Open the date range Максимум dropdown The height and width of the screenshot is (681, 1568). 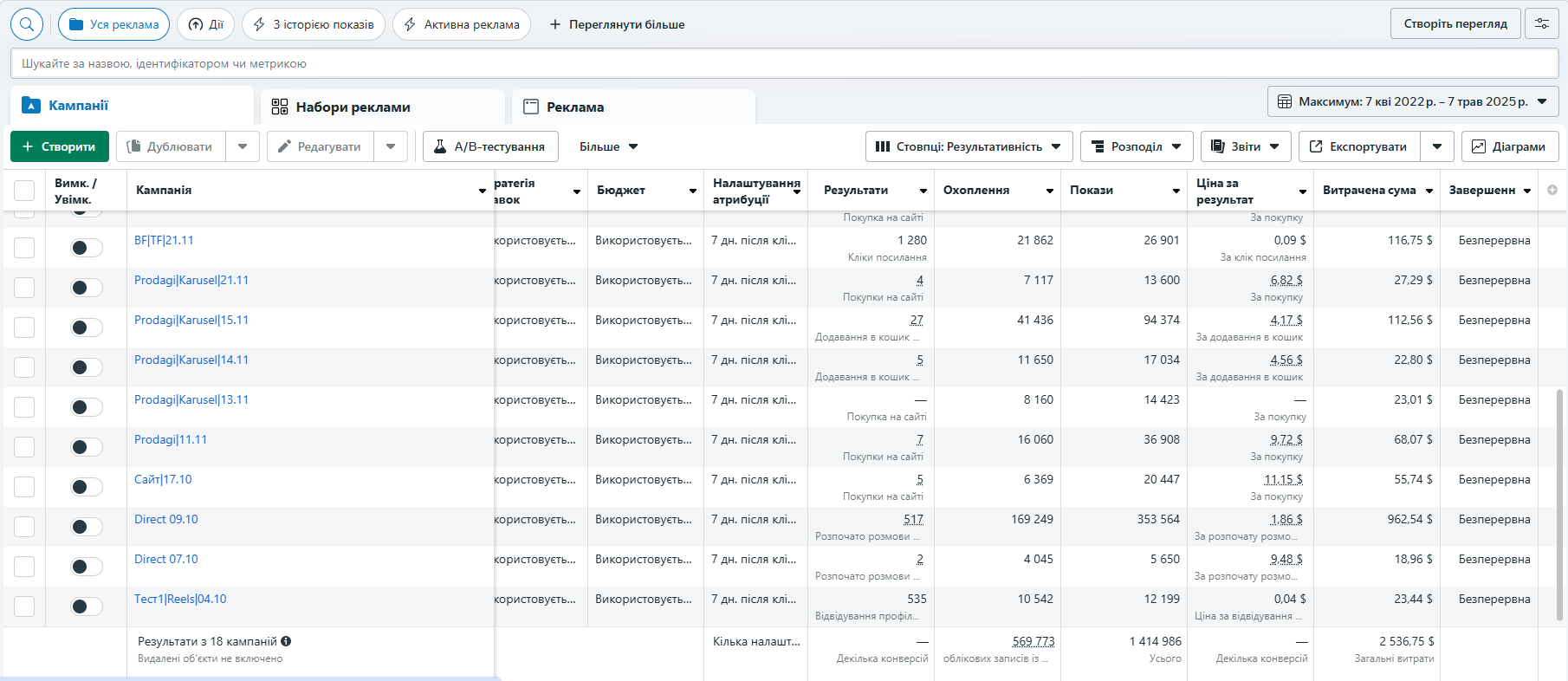tap(1413, 101)
